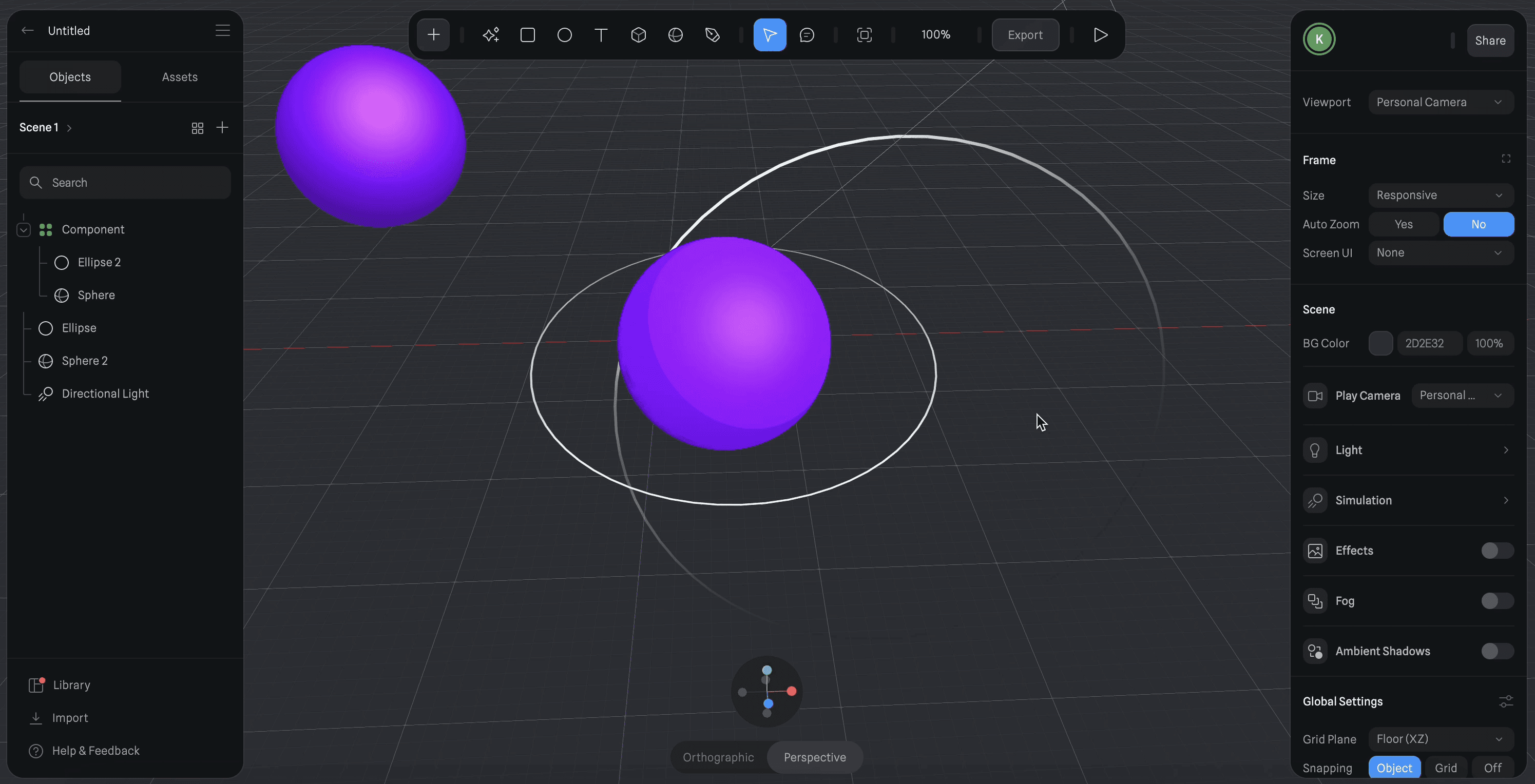
Task: Switch to Orthographic view
Action: 718,757
